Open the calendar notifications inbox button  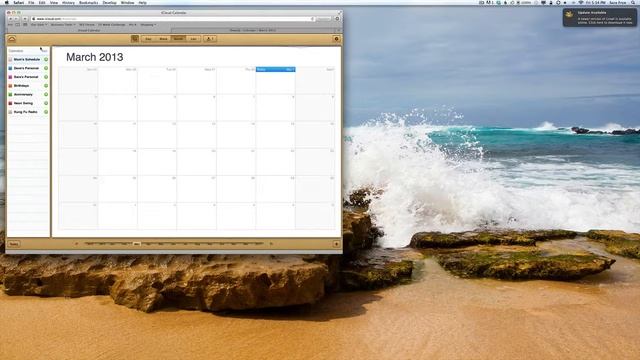click(210, 39)
